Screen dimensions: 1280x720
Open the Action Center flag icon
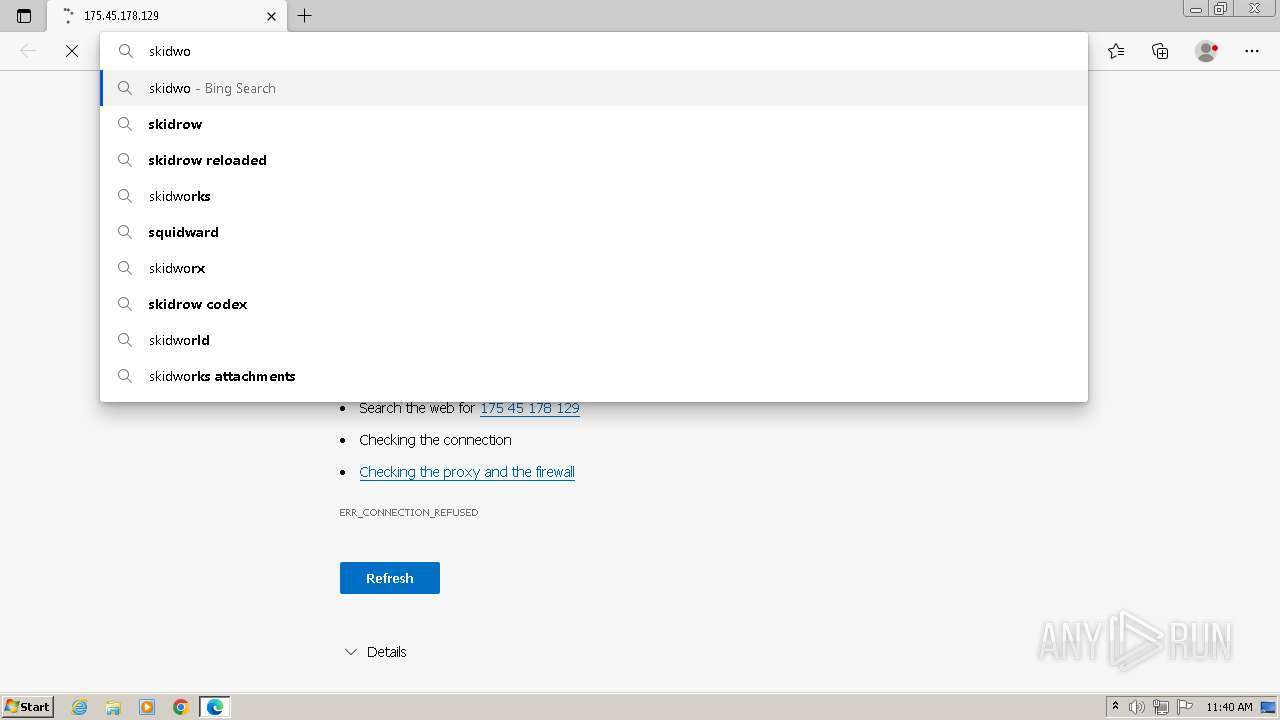(x=1185, y=707)
